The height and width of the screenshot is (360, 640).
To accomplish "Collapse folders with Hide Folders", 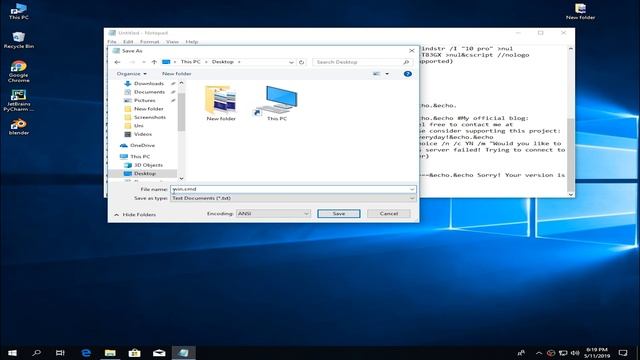I will click(135, 214).
